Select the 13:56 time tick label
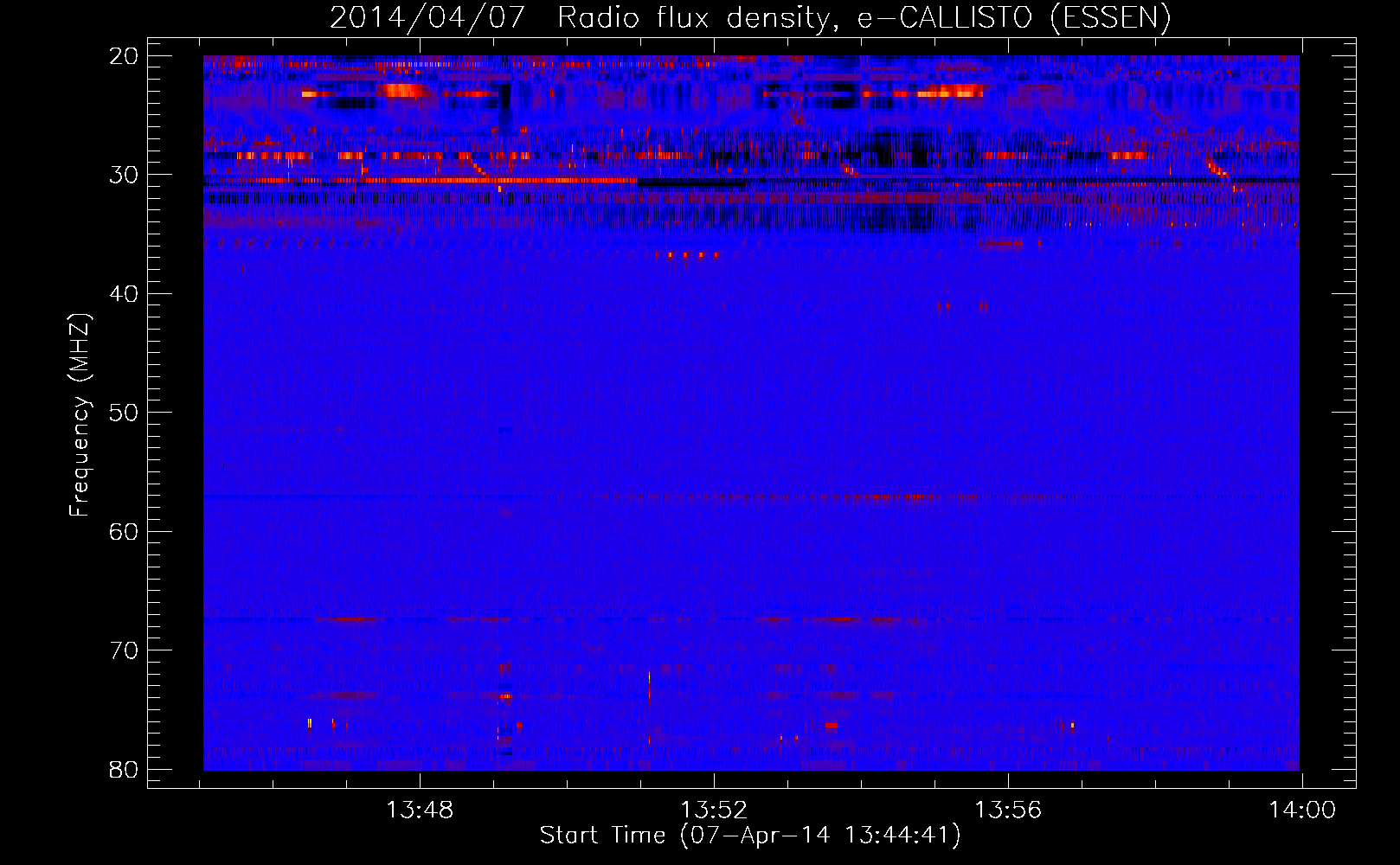 (x=1008, y=811)
